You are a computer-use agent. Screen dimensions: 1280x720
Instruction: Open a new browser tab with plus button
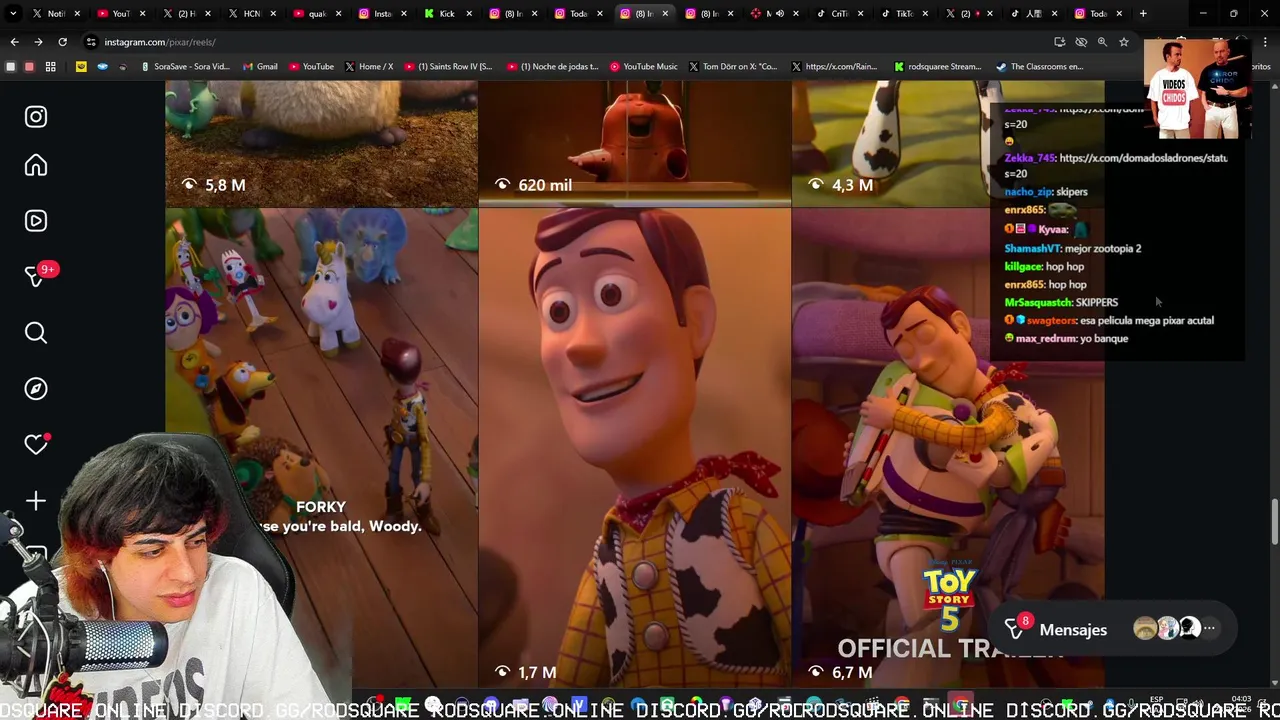pos(1143,13)
